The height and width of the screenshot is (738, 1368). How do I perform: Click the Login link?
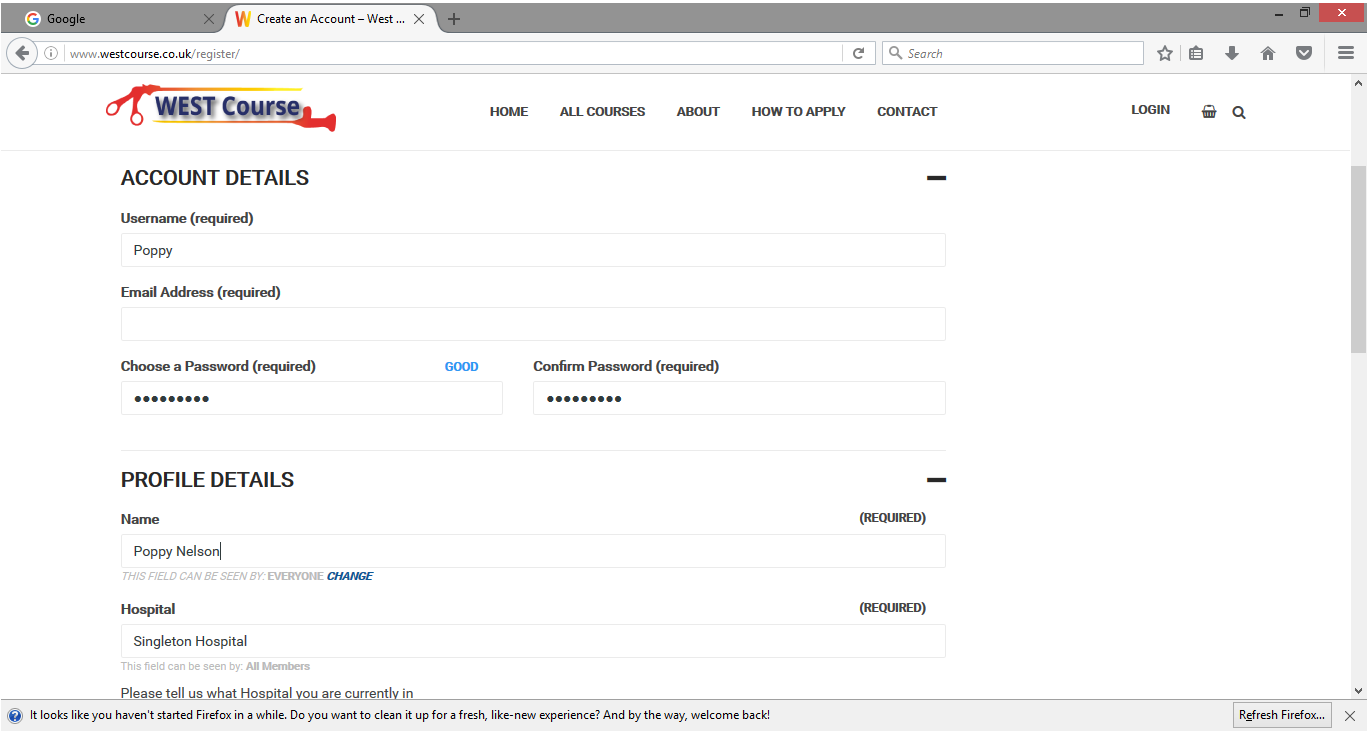(1150, 110)
